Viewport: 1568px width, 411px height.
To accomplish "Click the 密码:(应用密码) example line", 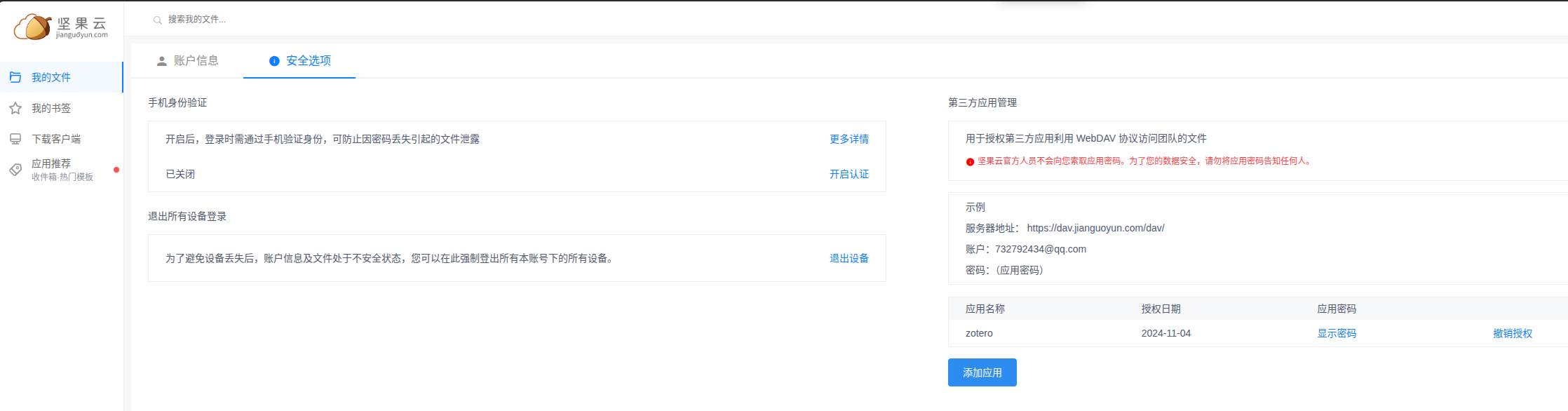I will [1005, 270].
